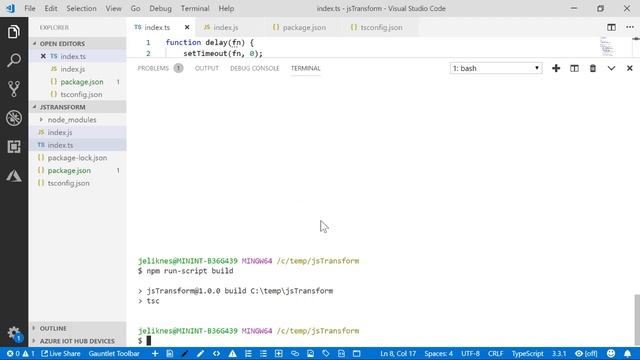Open the feedback smiley in status bar
The height and width of the screenshot is (360, 640).
coord(611,353)
